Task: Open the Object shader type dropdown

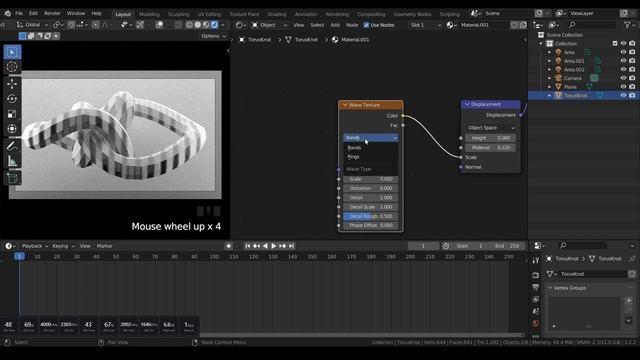Action: coord(269,25)
